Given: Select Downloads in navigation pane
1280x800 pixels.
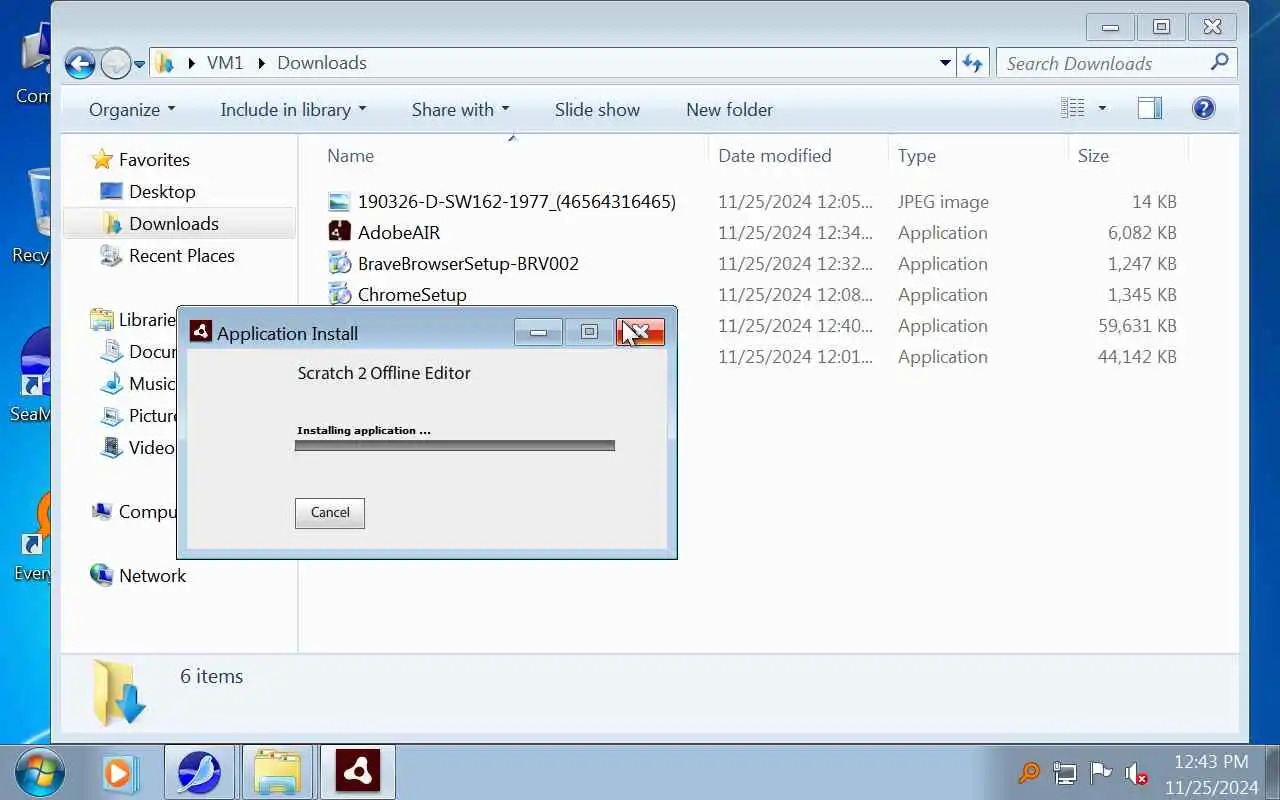Looking at the screenshot, I should 173,224.
